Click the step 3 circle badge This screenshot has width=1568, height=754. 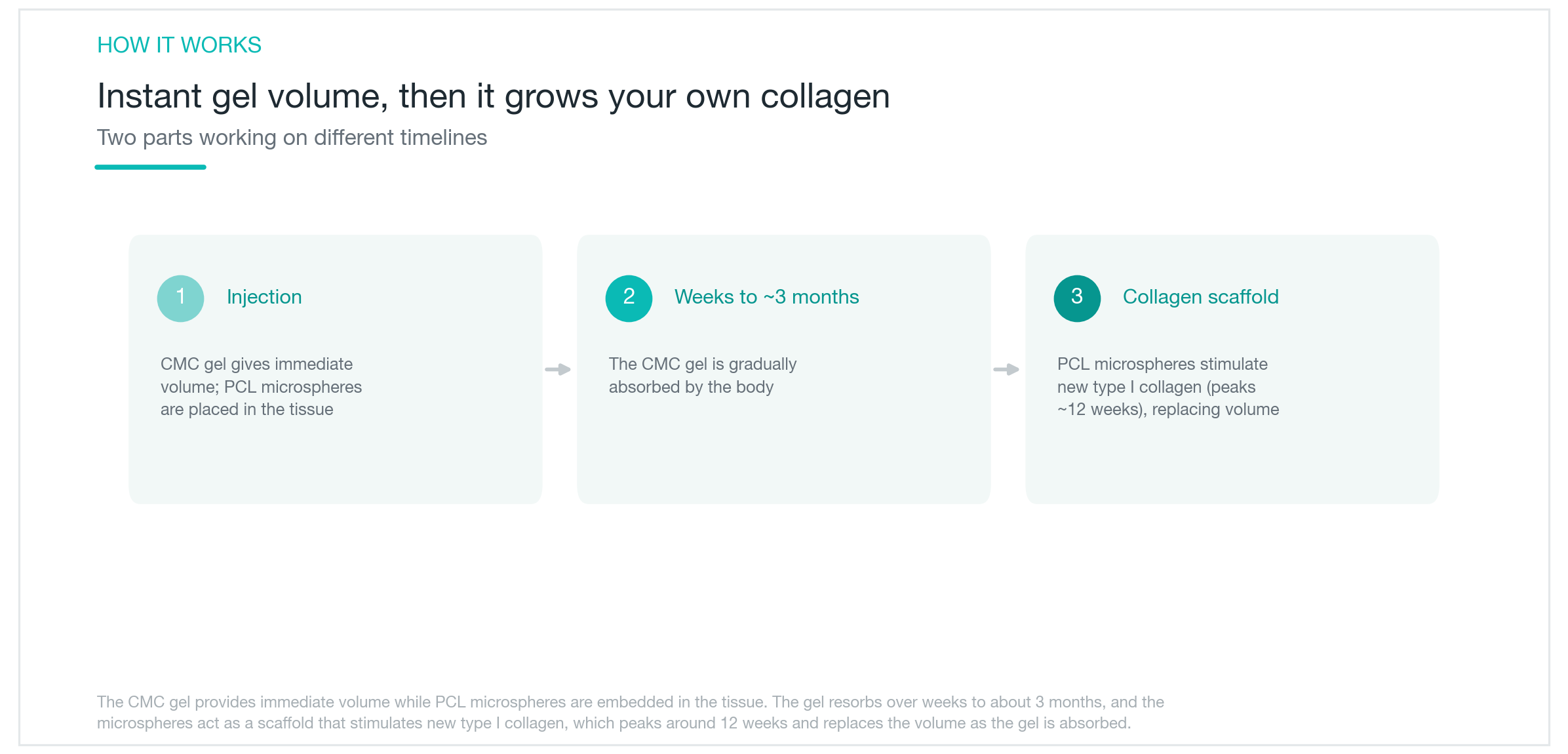point(1077,298)
